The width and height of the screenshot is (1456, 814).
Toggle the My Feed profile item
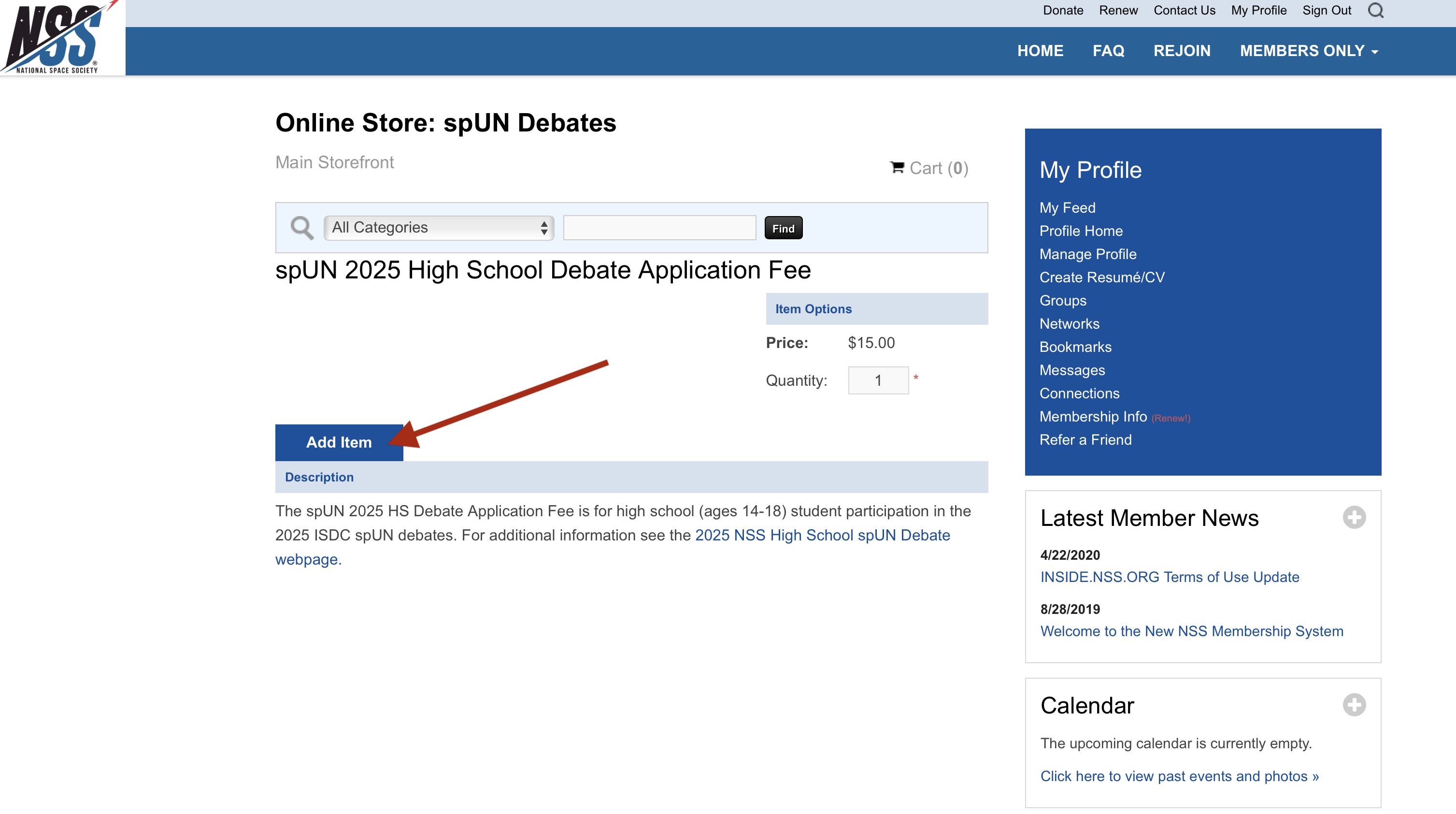[x=1067, y=207]
